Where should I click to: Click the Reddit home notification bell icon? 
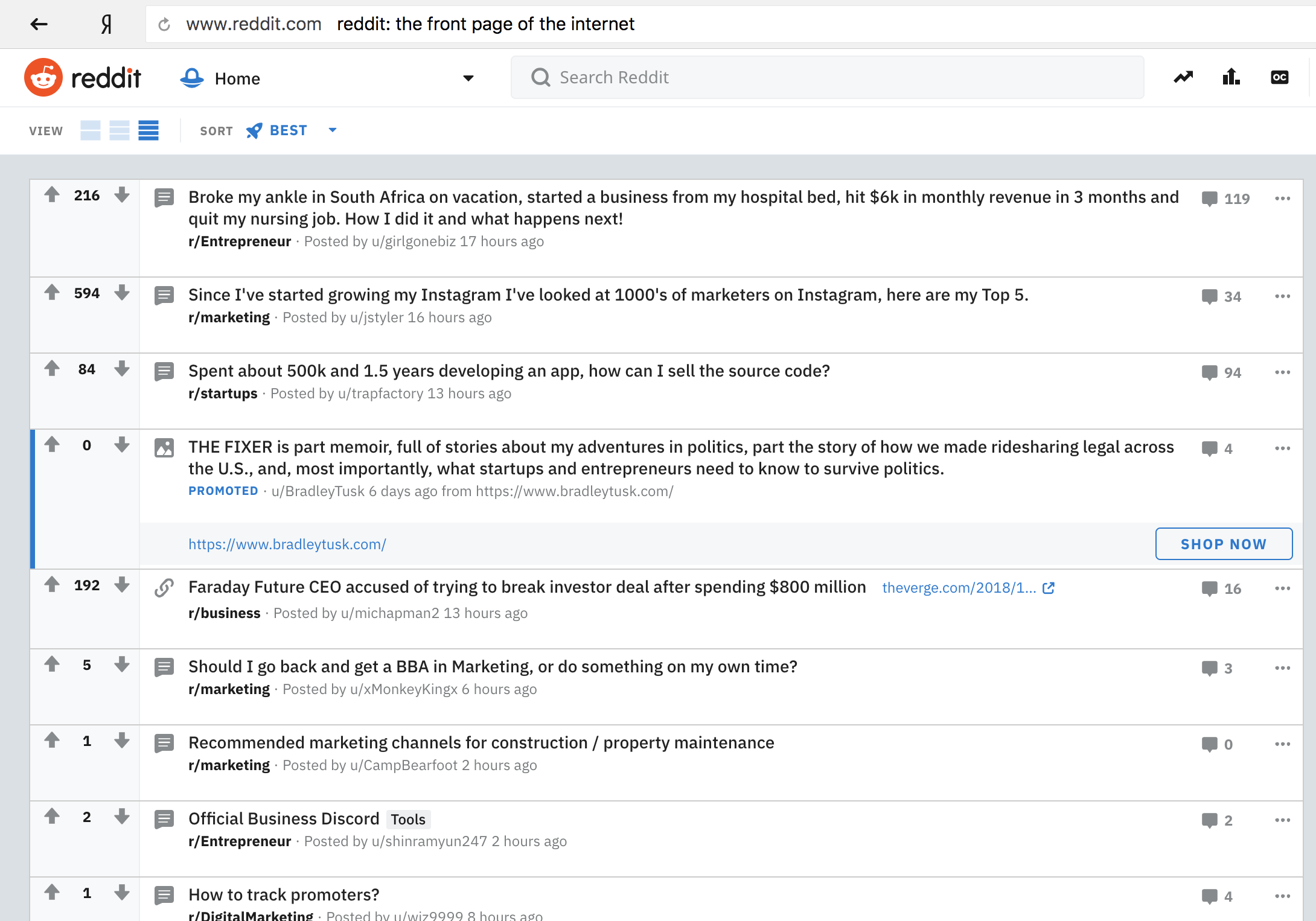click(x=192, y=78)
